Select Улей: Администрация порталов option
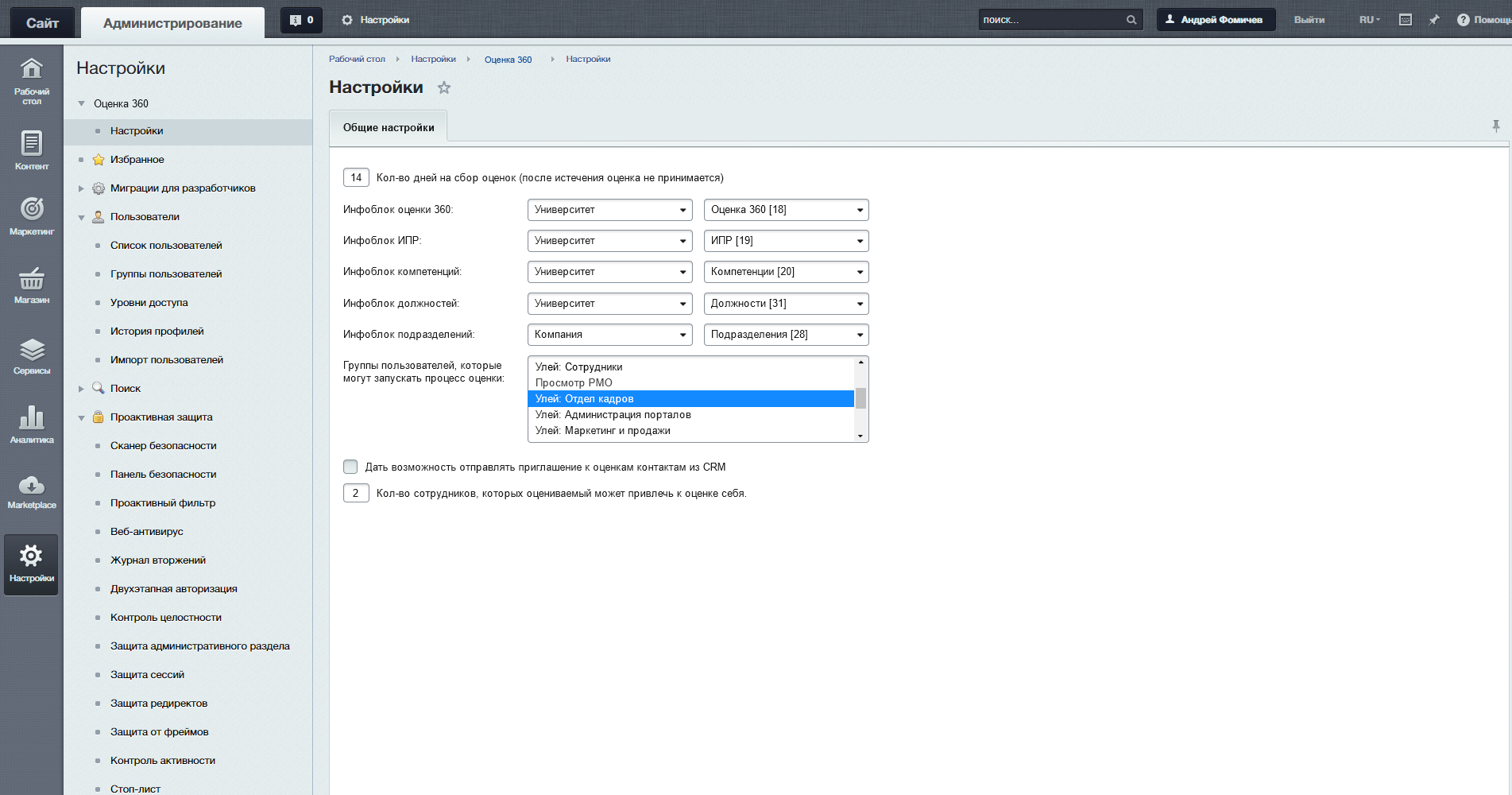 (x=690, y=415)
